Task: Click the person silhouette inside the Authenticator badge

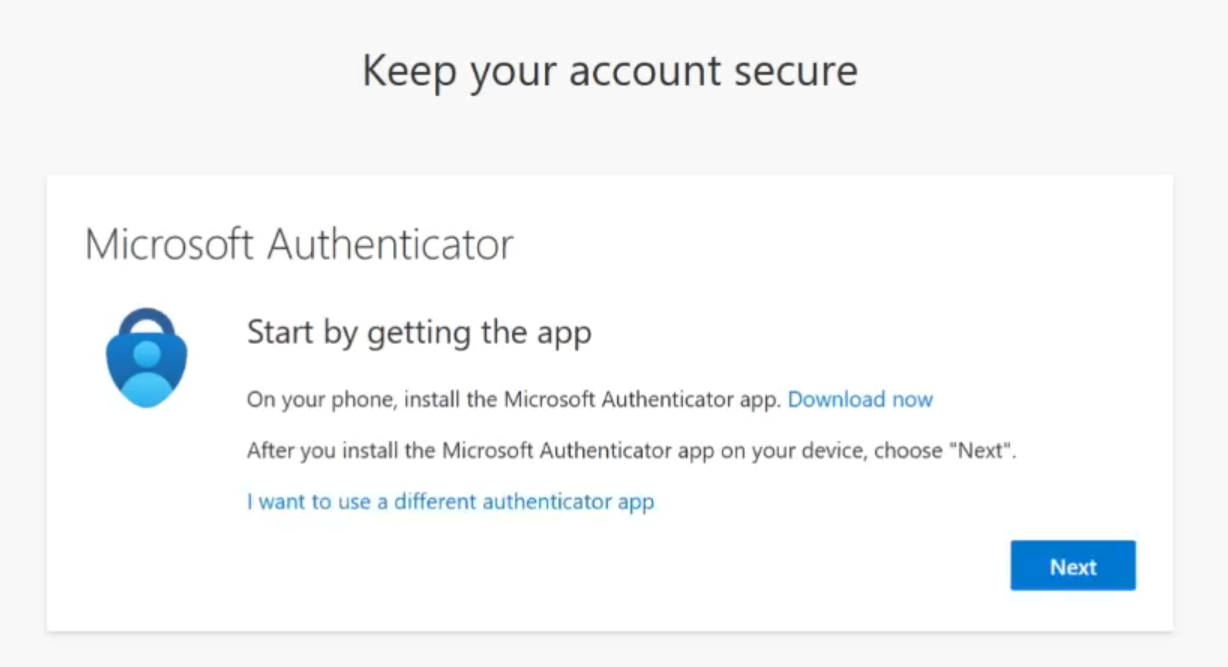Action: (x=147, y=372)
